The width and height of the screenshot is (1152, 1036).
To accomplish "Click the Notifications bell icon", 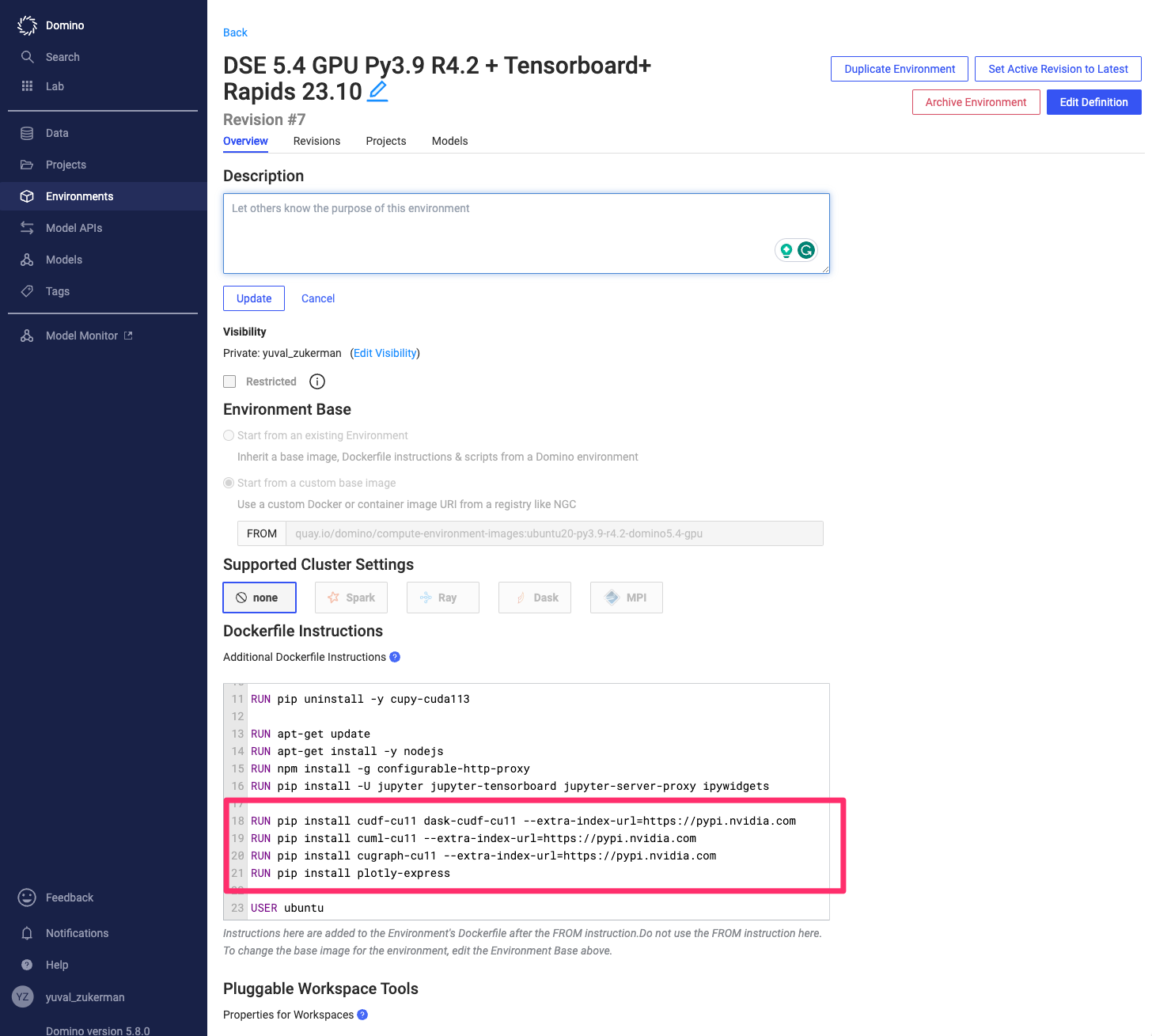I will coord(27,933).
